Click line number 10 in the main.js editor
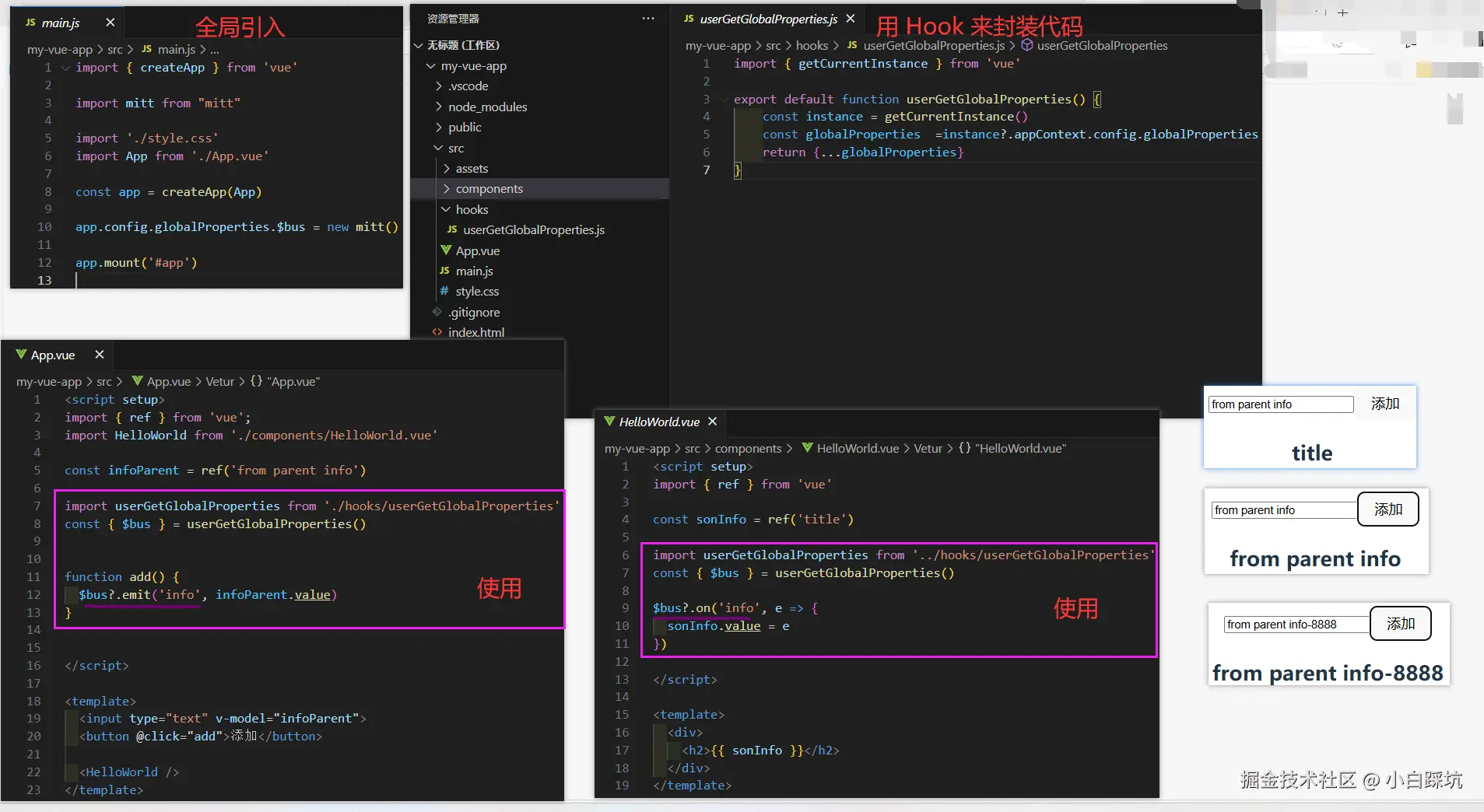Screen dimensions: 1484x812 (x=44, y=227)
